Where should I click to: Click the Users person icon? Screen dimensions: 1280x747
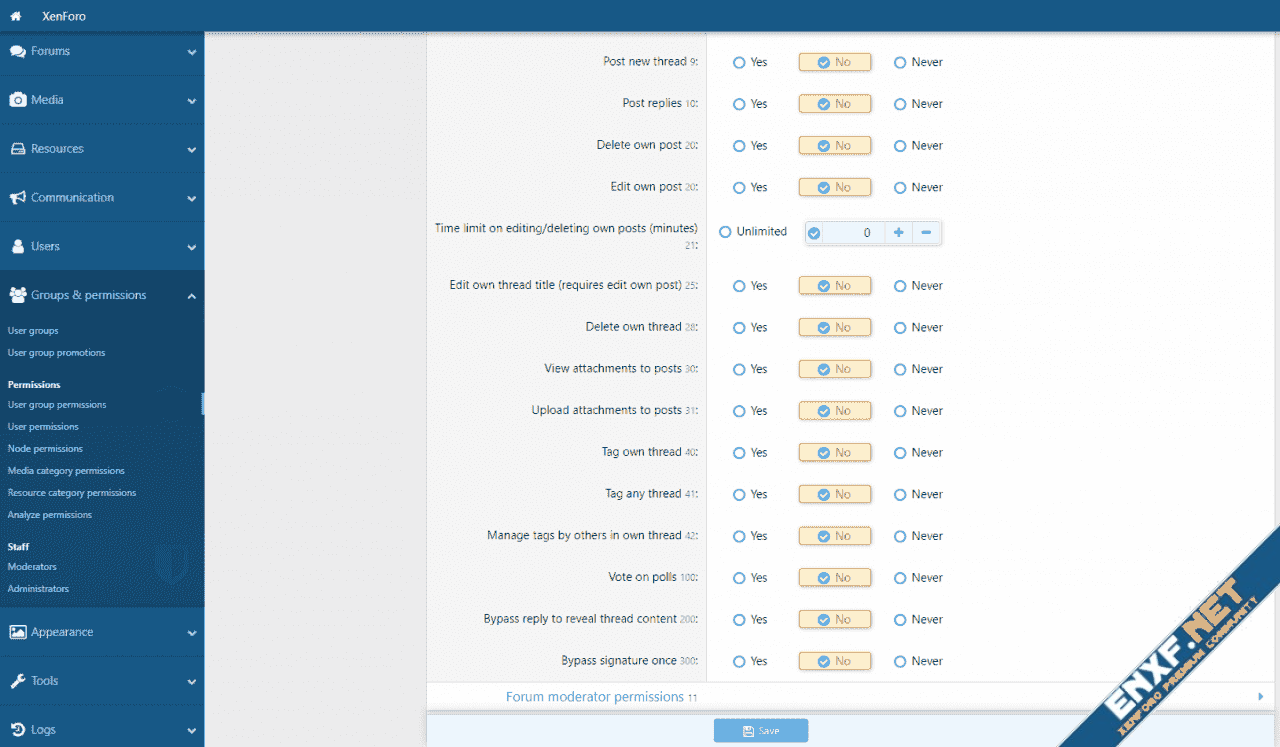(x=17, y=246)
